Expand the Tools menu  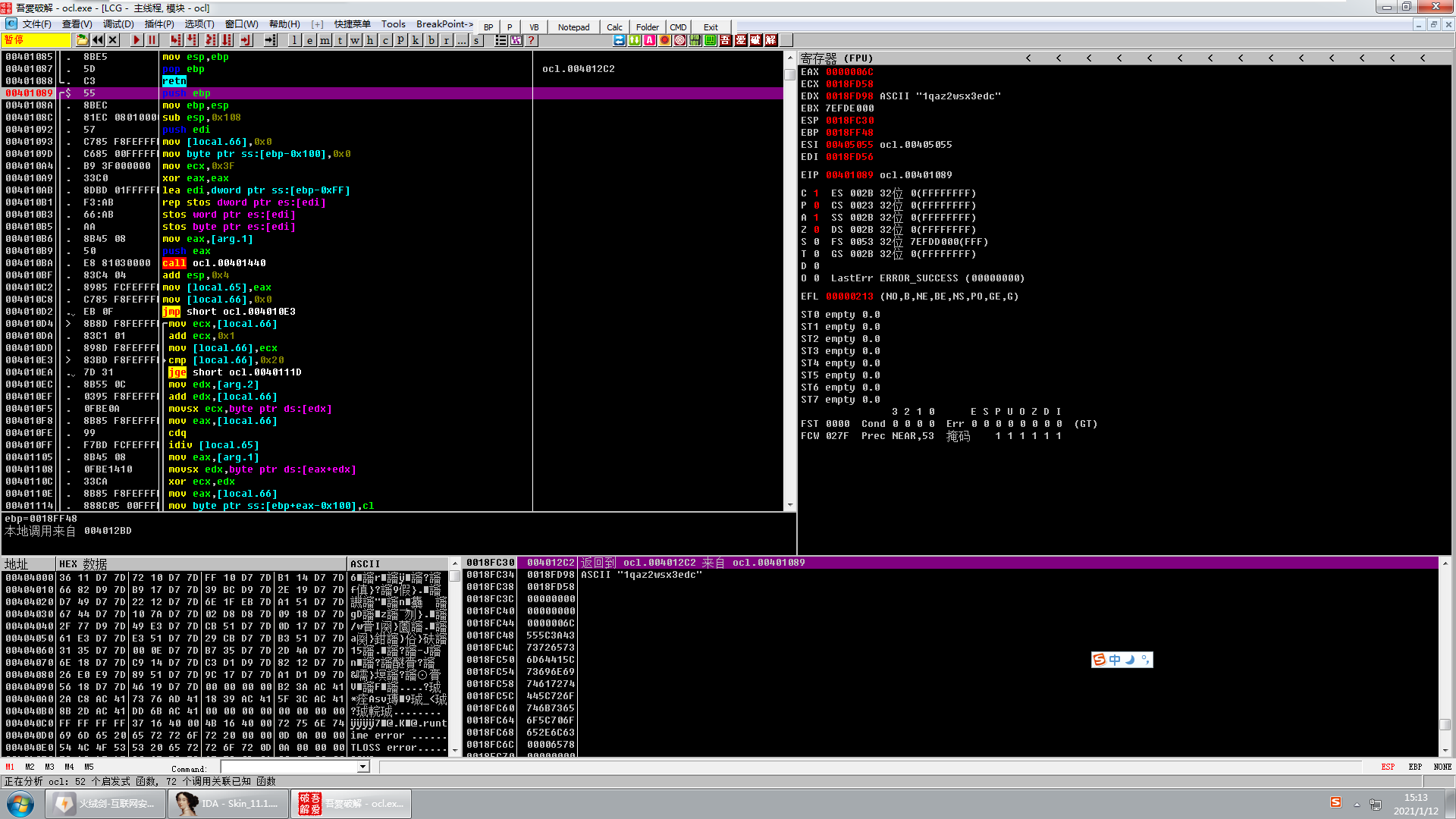[393, 24]
